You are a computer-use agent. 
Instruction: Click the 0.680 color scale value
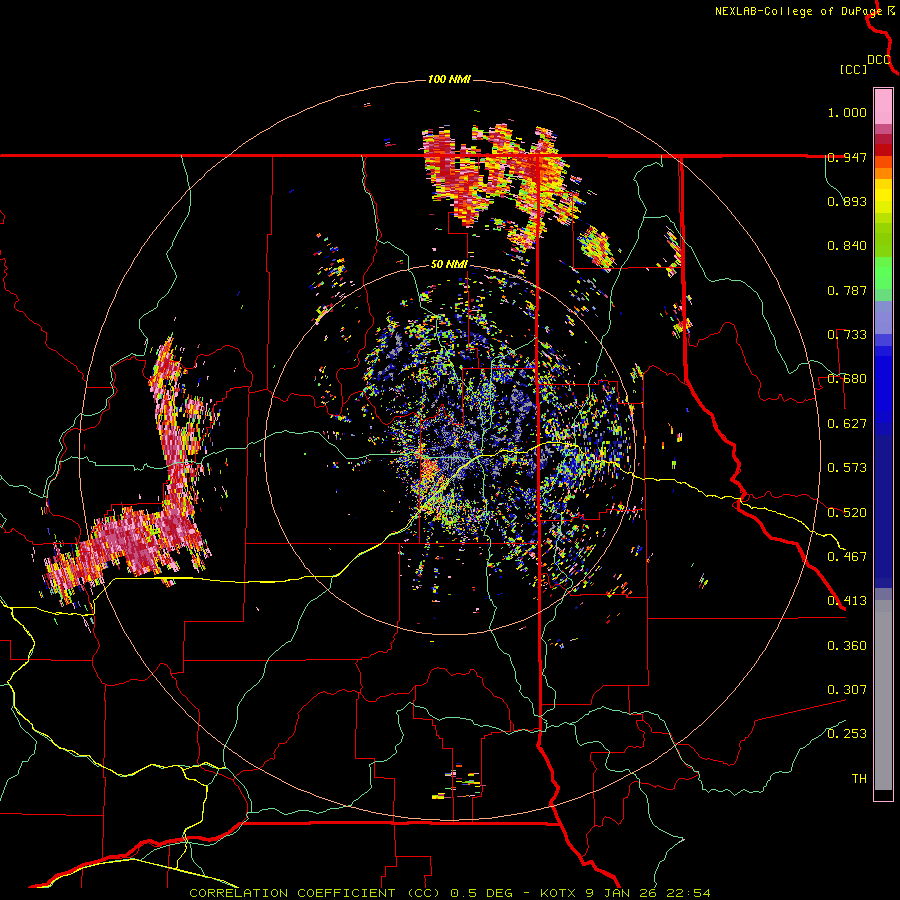pyautogui.click(x=847, y=379)
